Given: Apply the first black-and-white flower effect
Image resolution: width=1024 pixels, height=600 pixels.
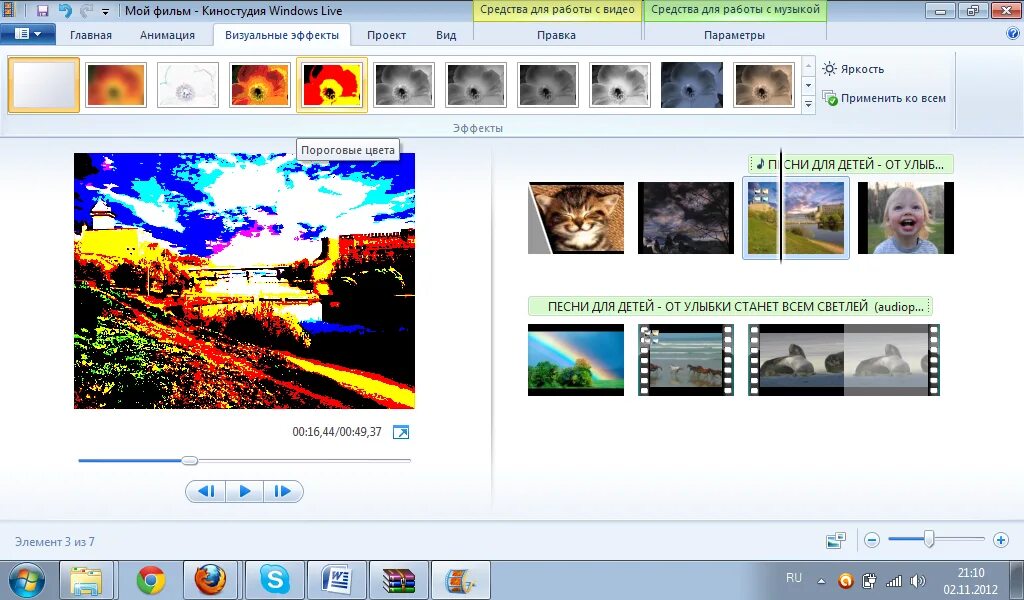Looking at the screenshot, I should point(404,85).
